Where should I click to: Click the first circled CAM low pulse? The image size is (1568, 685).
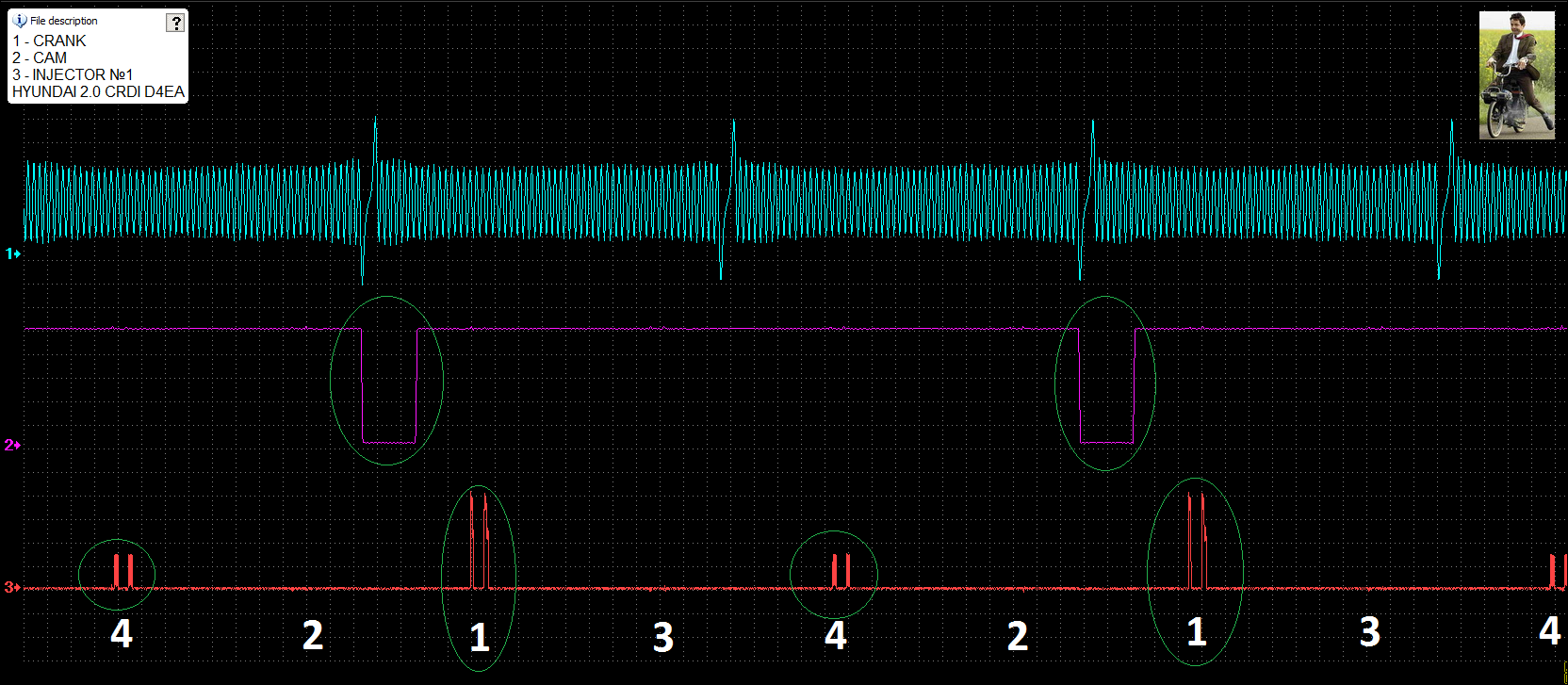[388, 386]
